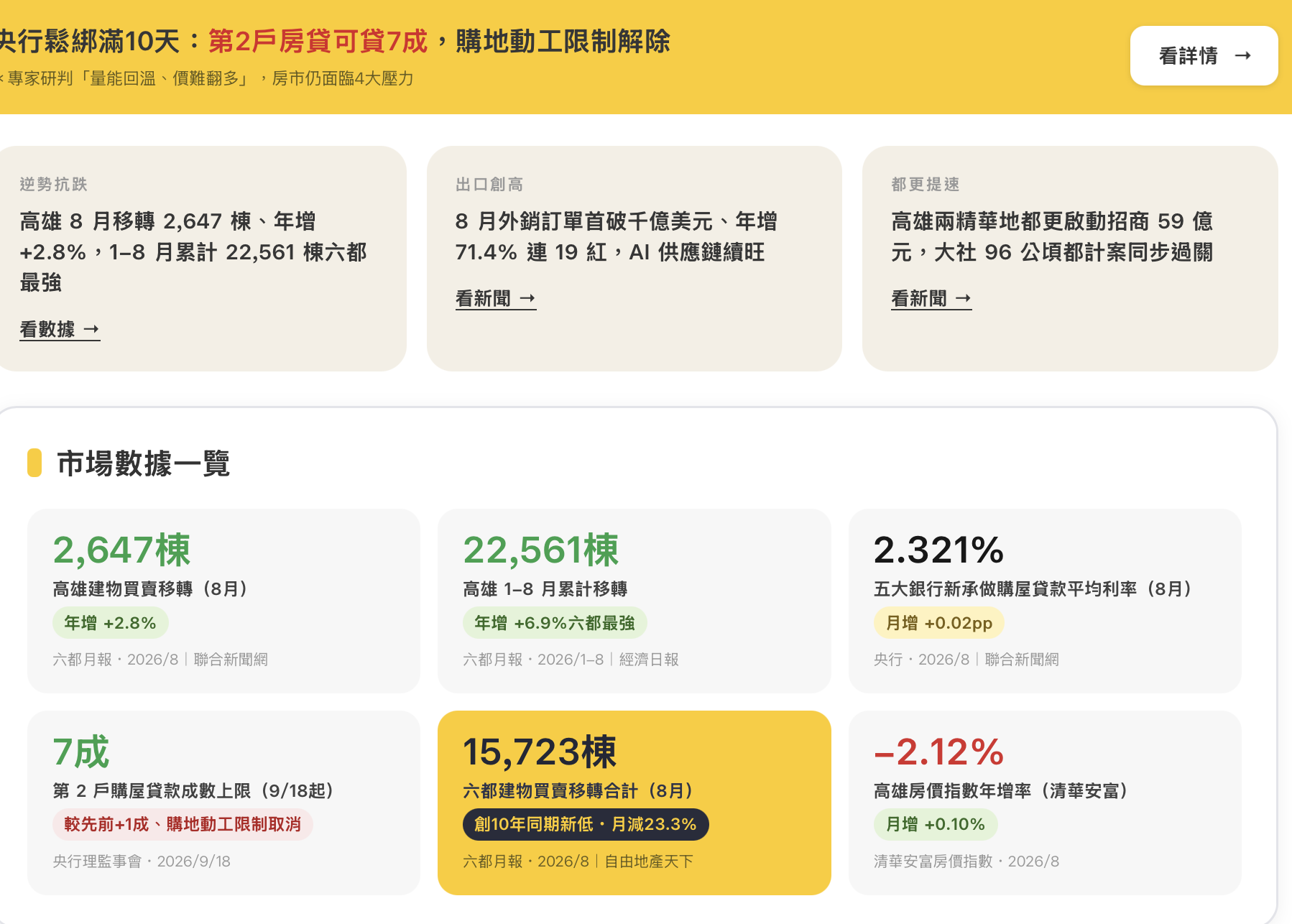Click headline 8 月外銷訂單首破千億美元
1292x924 pixels.
click(617, 236)
